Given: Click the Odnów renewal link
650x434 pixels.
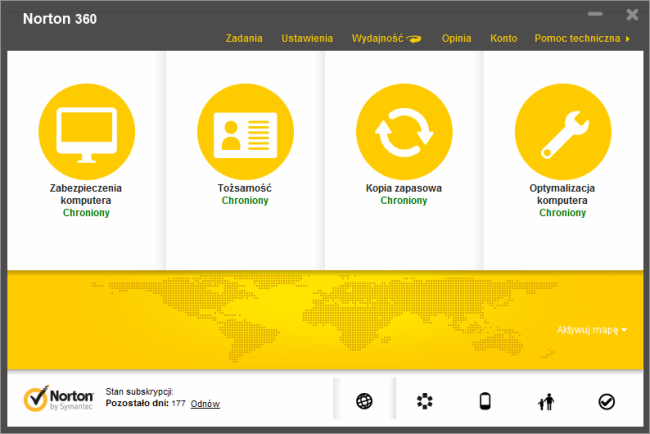Looking at the screenshot, I should pyautogui.click(x=205, y=404).
